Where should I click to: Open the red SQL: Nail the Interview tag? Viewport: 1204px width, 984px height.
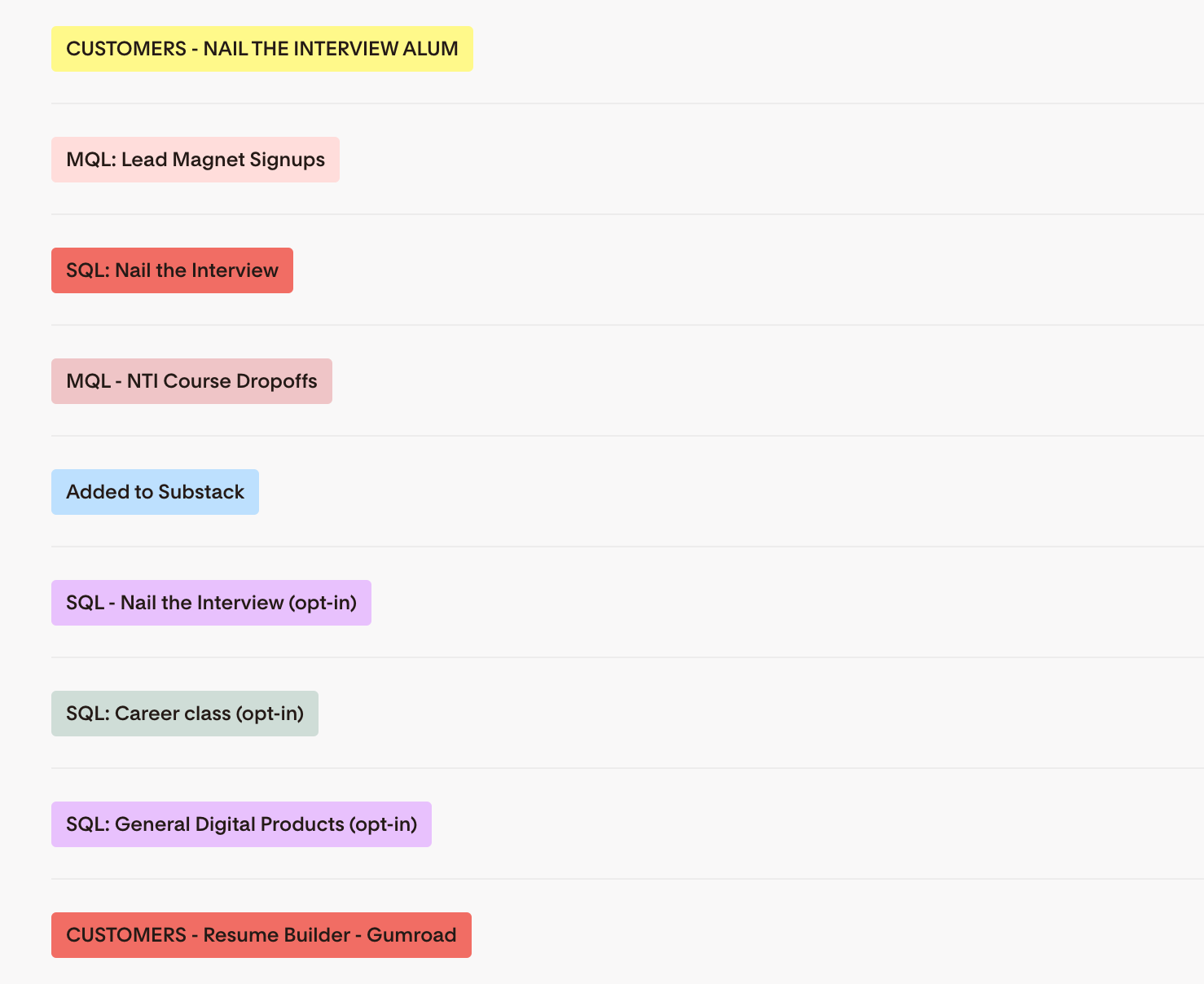click(172, 270)
